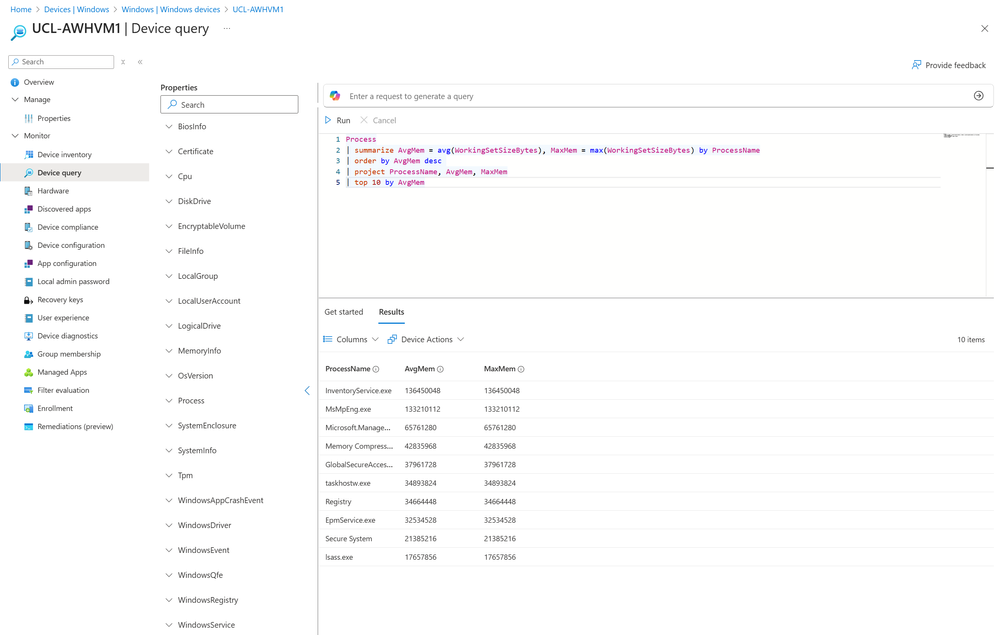Click Cancel query button
Viewport: 998px width, 635px height.
378,120
